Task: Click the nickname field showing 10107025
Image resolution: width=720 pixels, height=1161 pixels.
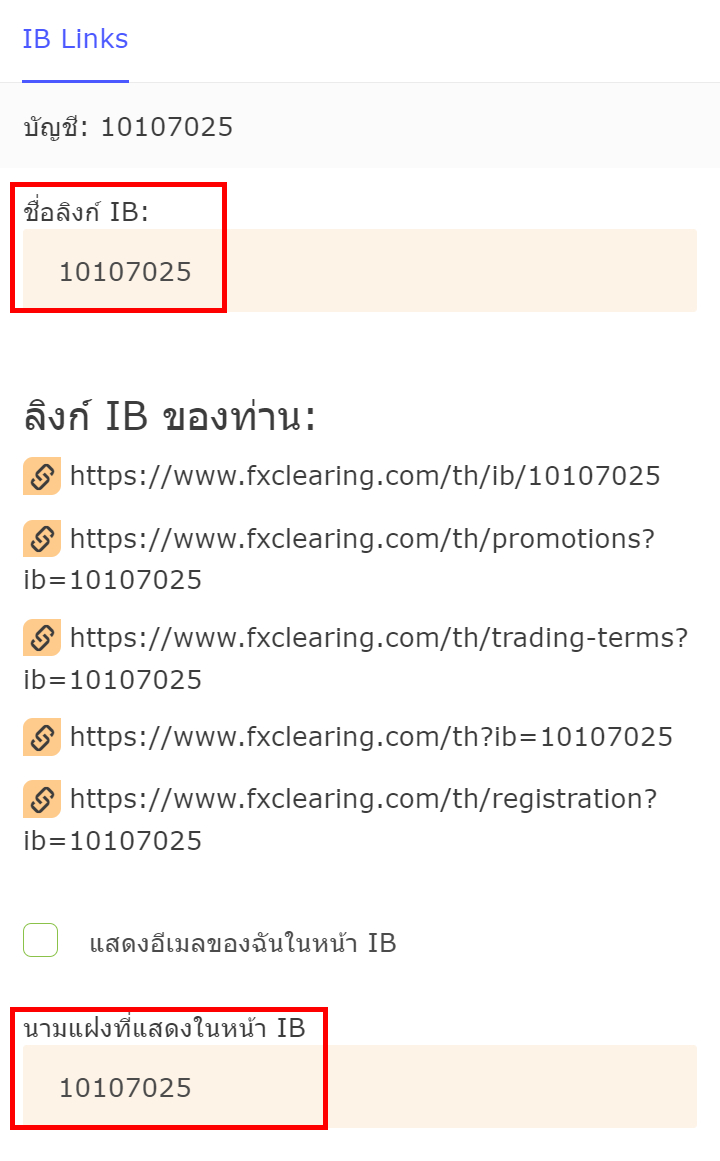Action: point(300,1087)
